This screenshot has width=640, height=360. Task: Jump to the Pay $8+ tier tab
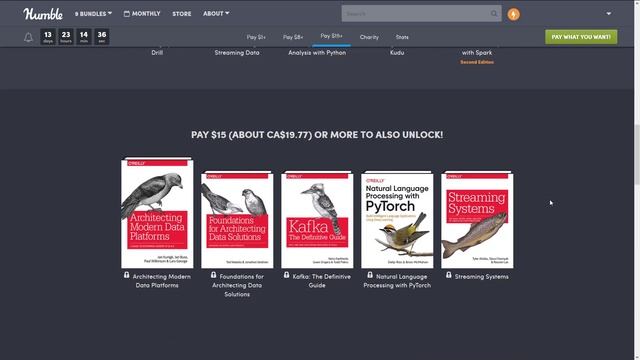pos(293,37)
